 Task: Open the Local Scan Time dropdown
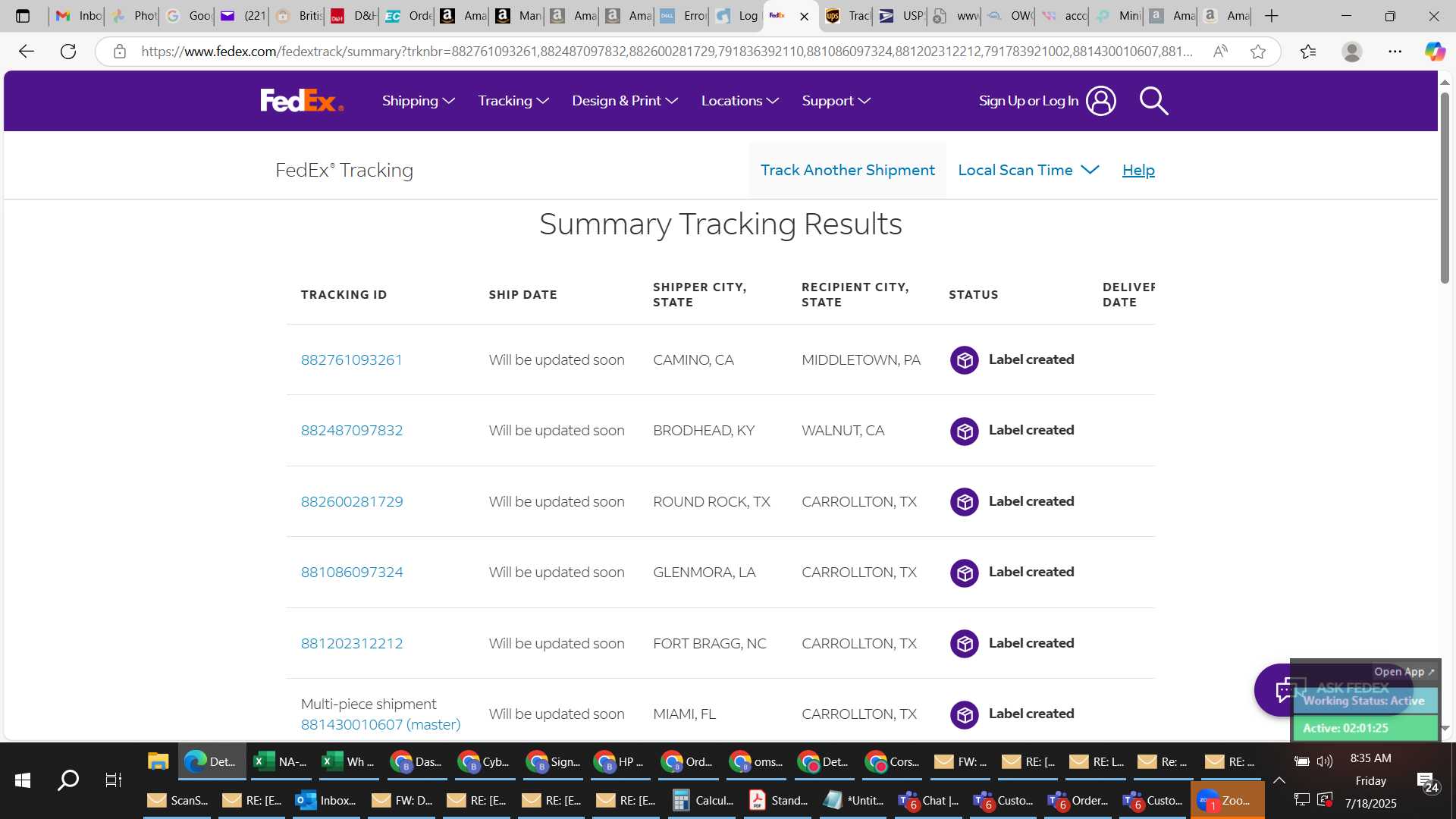point(1028,171)
